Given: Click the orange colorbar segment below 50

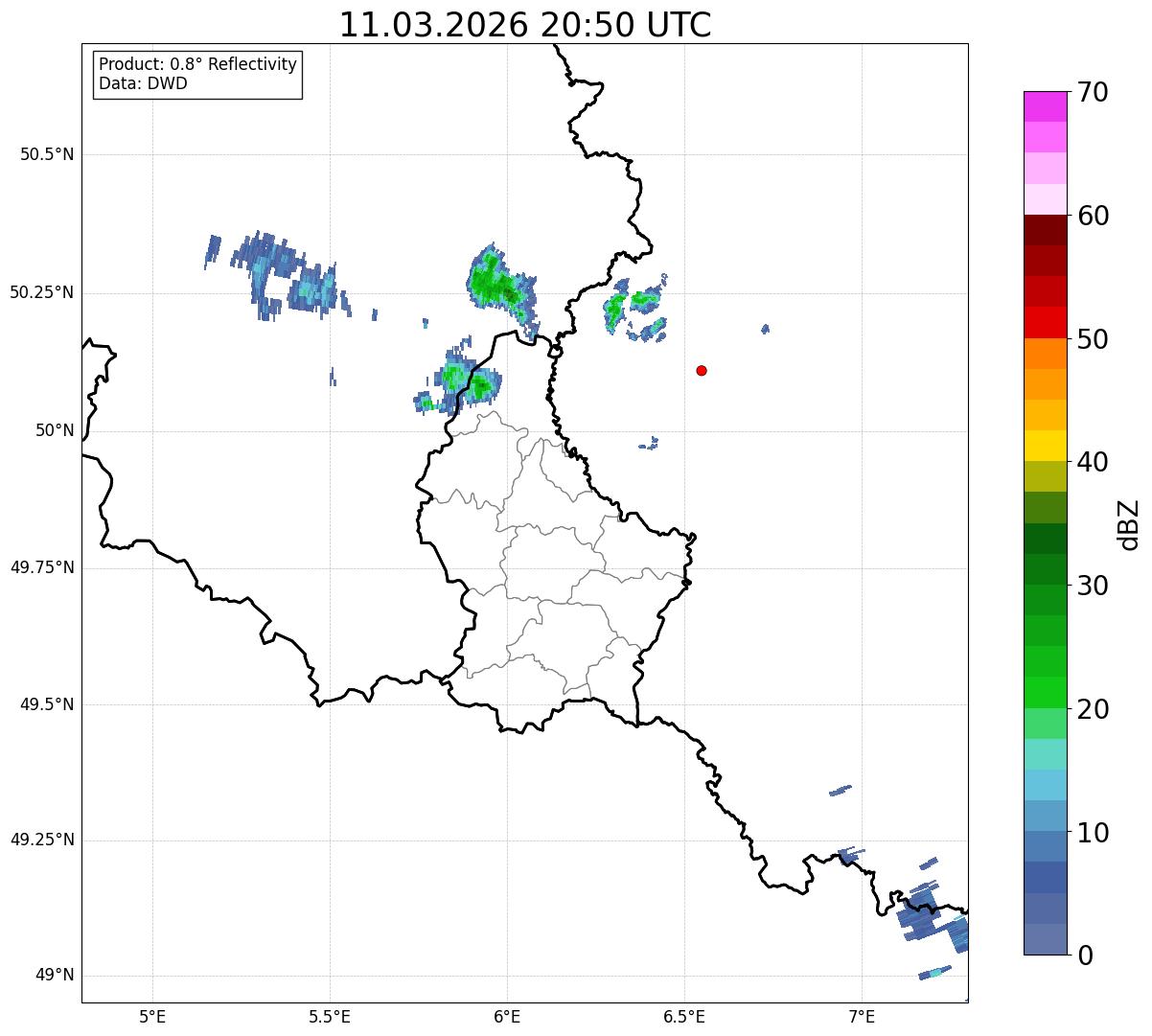Looking at the screenshot, I should point(1045,354).
